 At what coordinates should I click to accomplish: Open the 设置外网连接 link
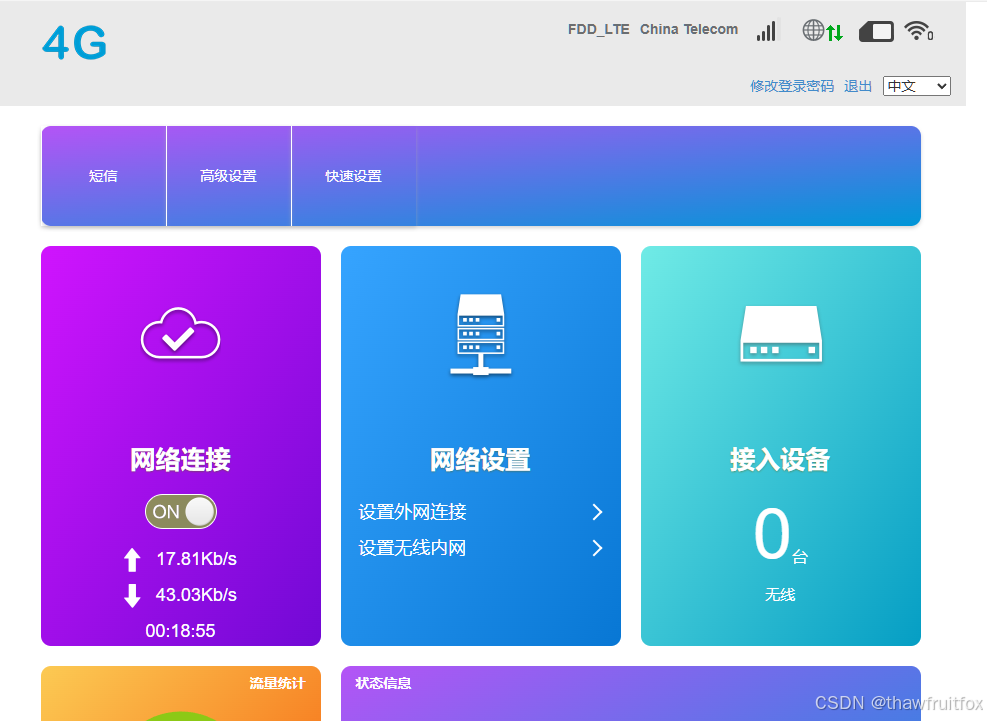point(412,512)
